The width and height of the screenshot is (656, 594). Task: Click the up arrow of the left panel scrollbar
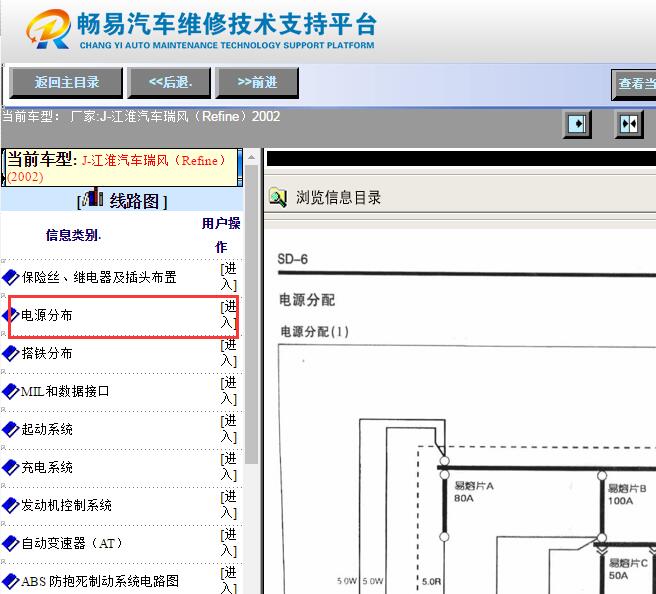coord(251,157)
